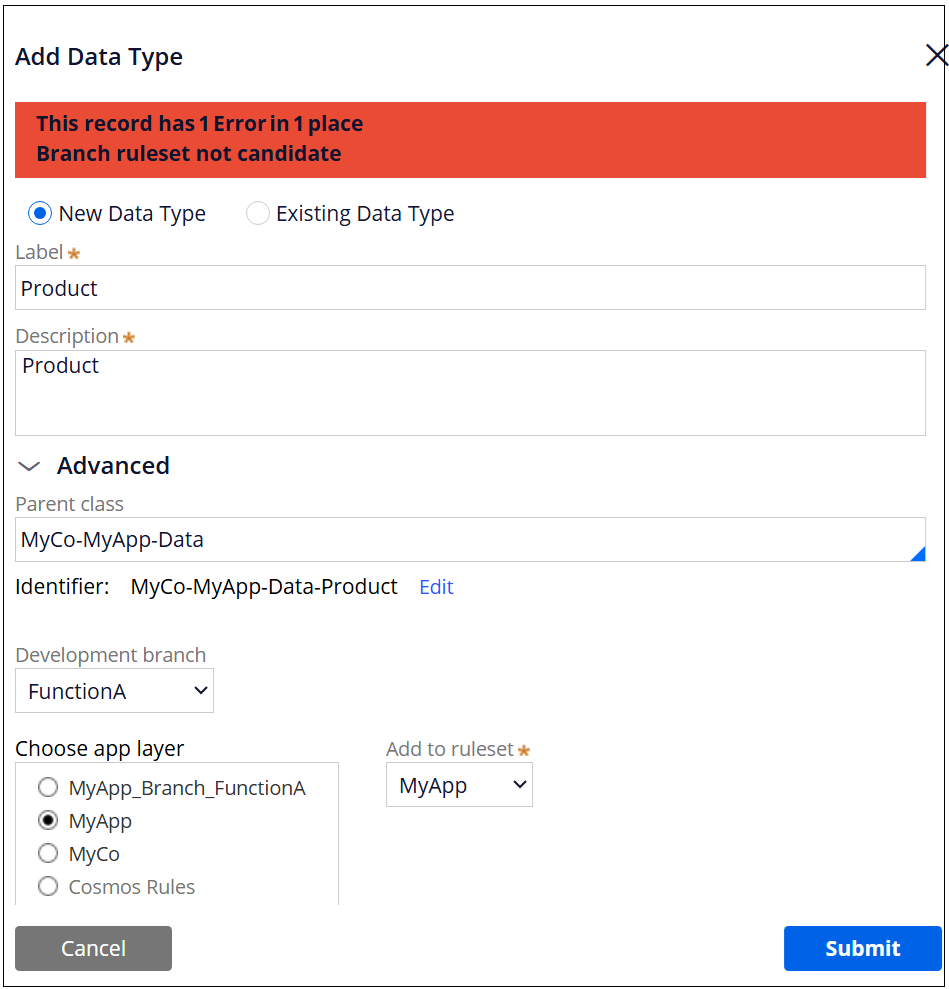Collapse the Advanced section chevron
Image resolution: width=949 pixels, height=989 pixels.
30,466
